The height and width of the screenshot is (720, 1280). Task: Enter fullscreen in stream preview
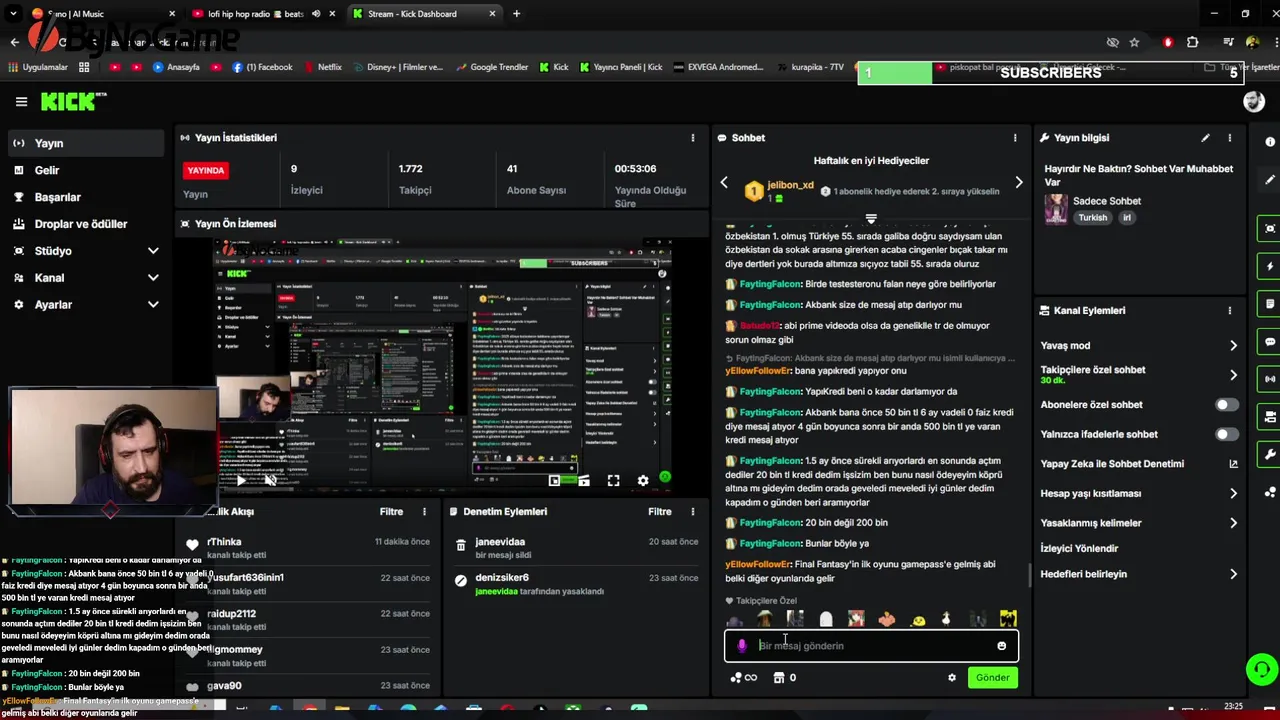(x=613, y=481)
